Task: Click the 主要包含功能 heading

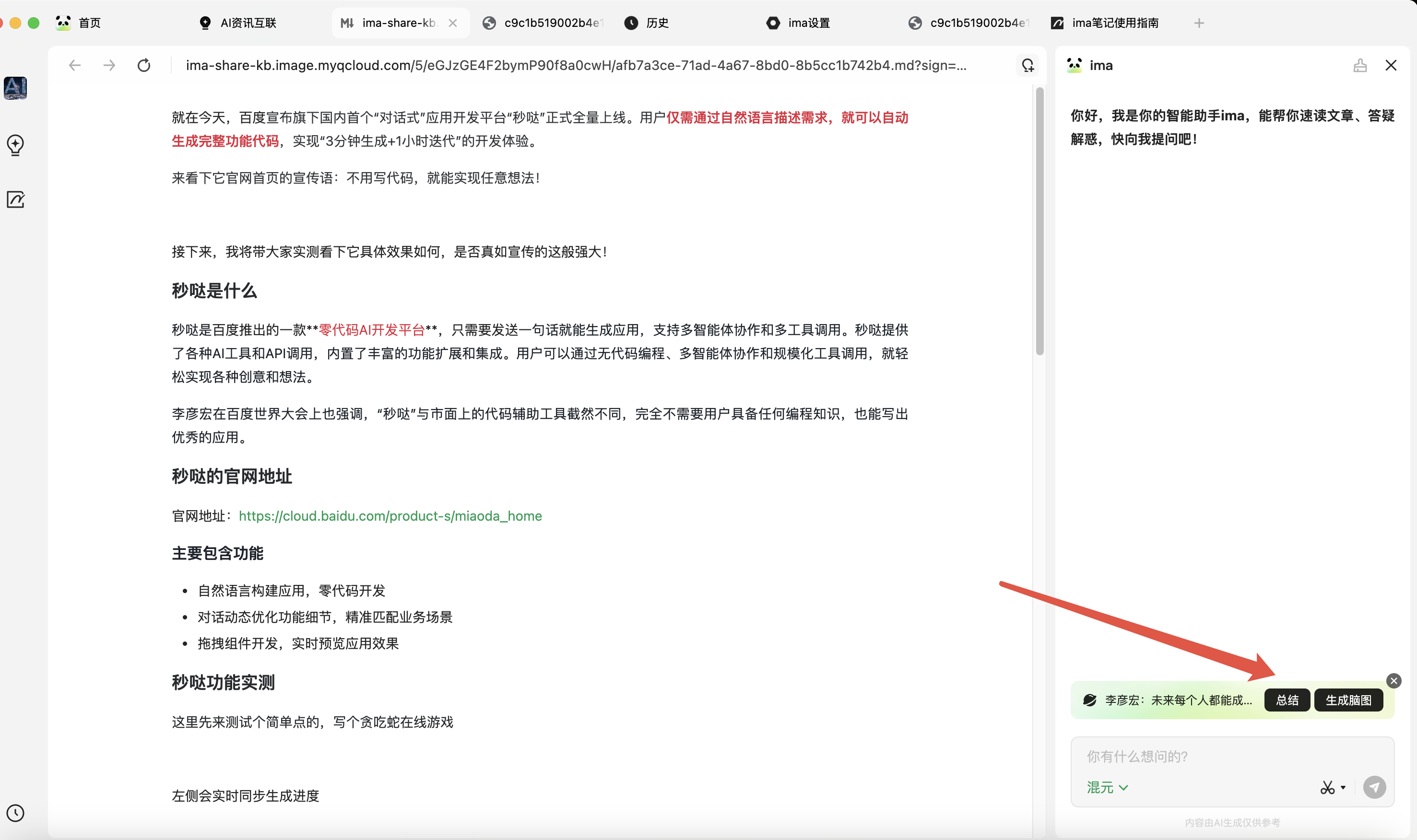Action: pyautogui.click(x=217, y=553)
